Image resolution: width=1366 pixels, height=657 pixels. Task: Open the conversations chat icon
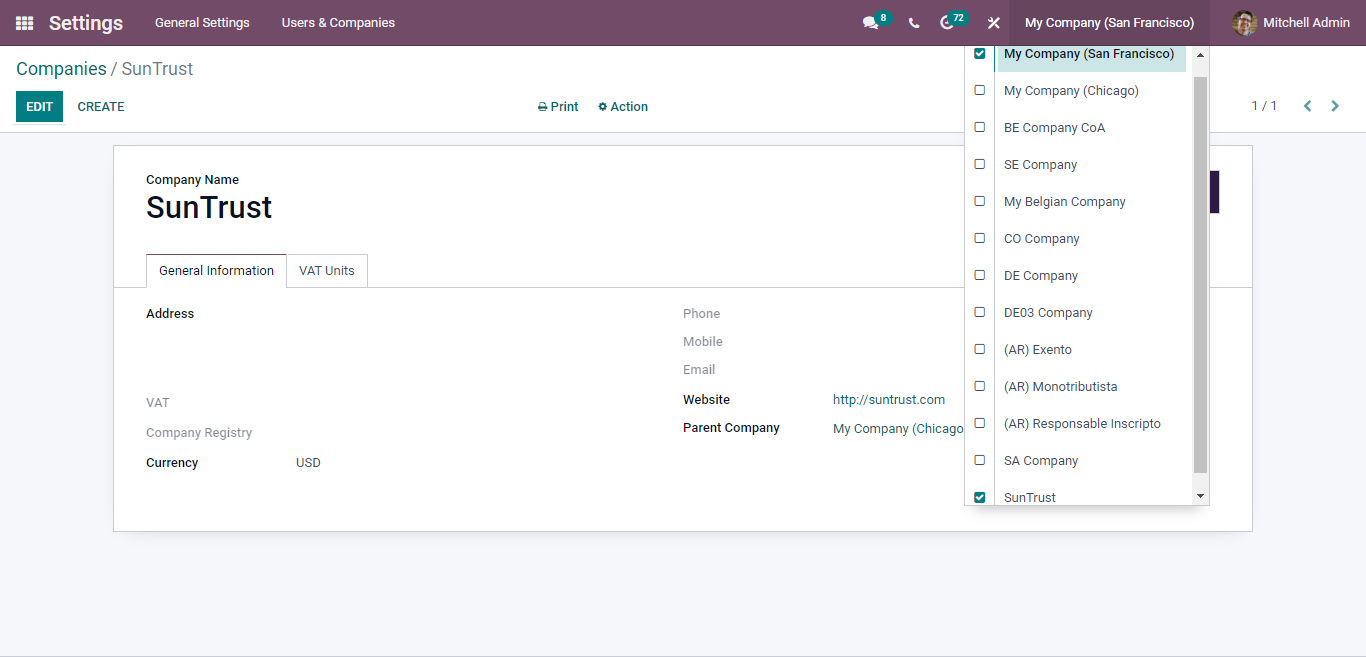[x=871, y=23]
